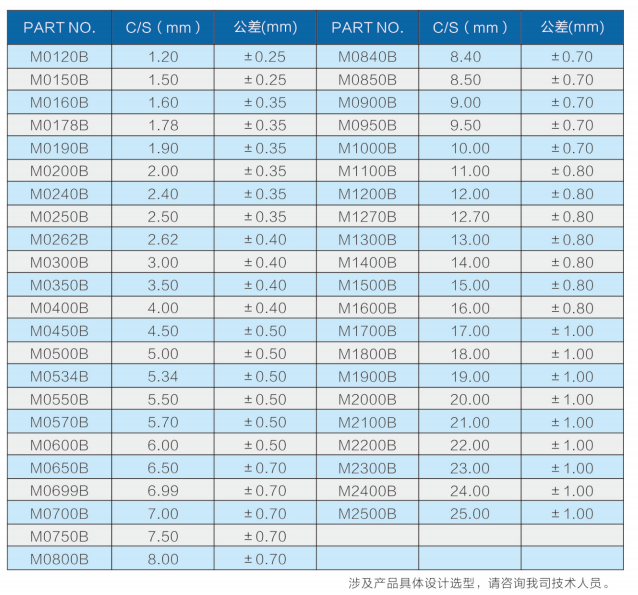This screenshot has height=595, width=638.
Task: Click the 12.70 C/S value
Action: pos(470,217)
